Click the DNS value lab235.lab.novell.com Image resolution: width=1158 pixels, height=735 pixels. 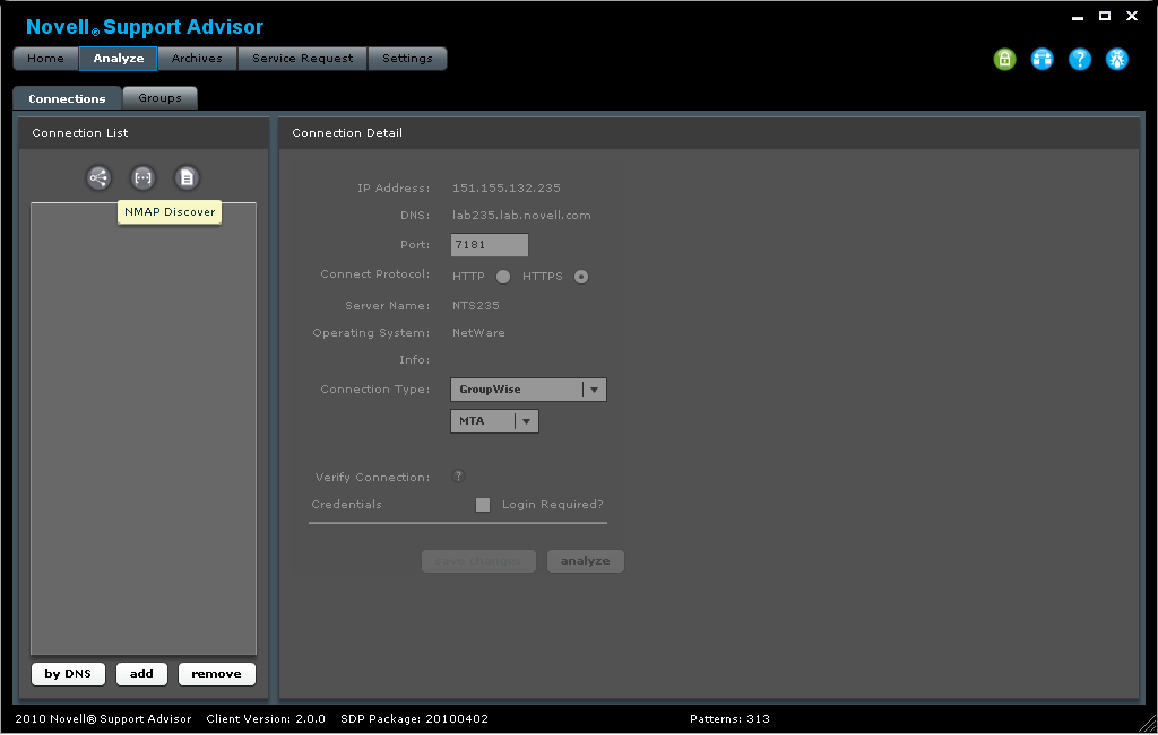[x=521, y=216]
